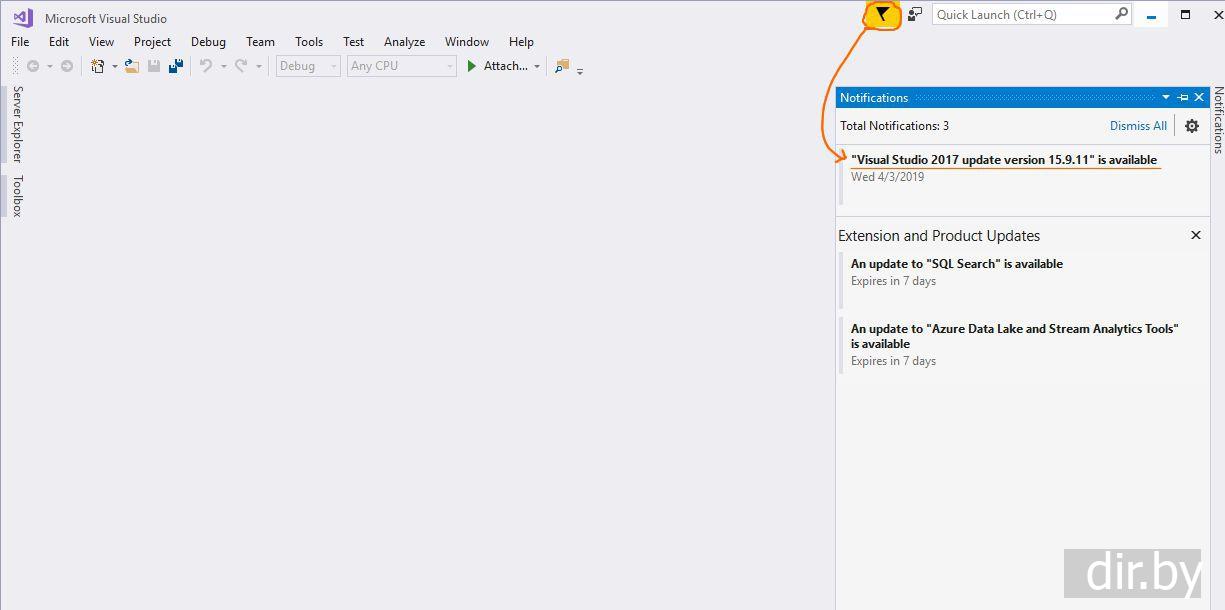Click the Find in Files icon
The height and width of the screenshot is (610, 1225).
tap(562, 66)
